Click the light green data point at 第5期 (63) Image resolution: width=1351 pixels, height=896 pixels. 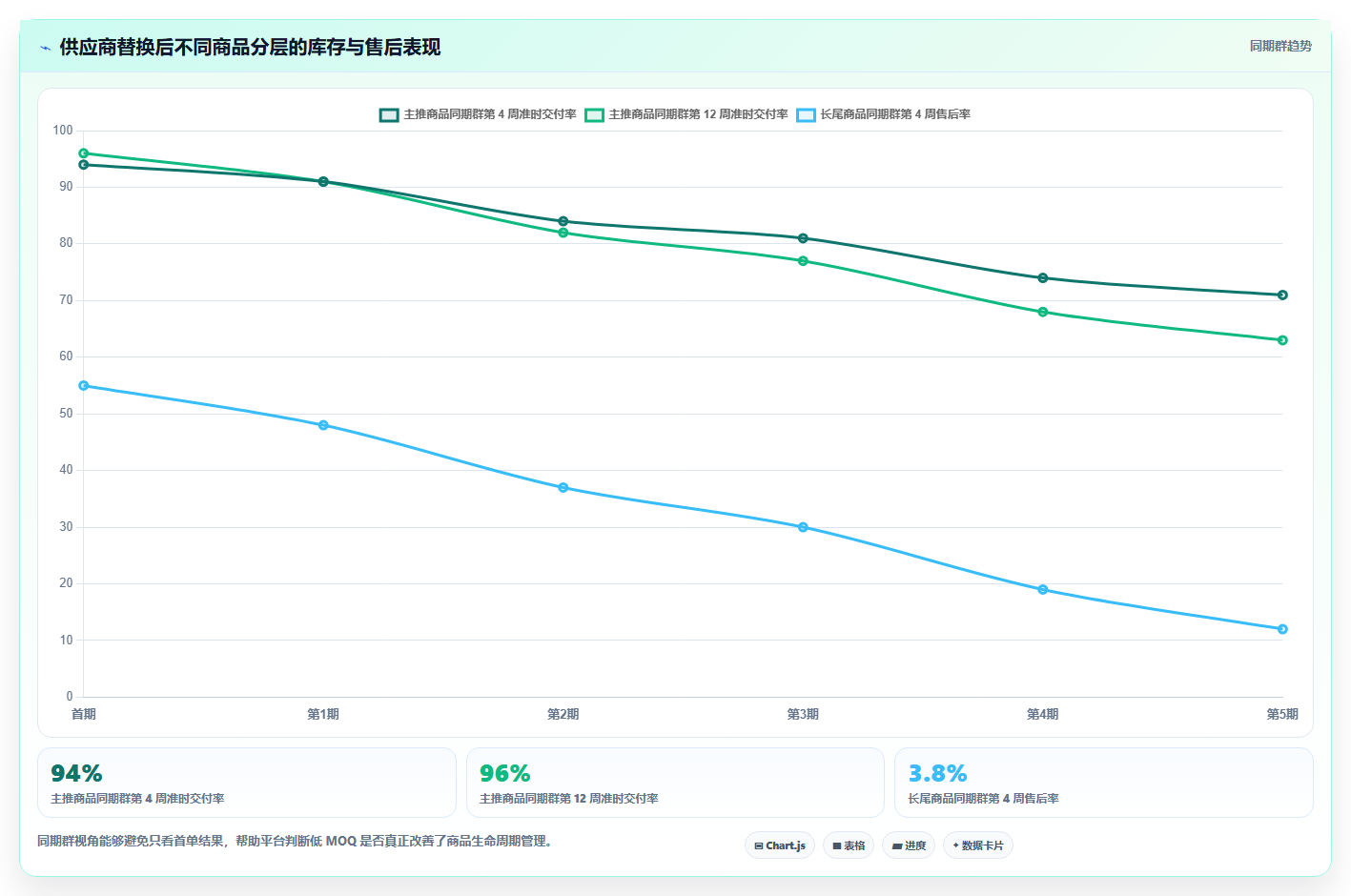[x=1282, y=340]
